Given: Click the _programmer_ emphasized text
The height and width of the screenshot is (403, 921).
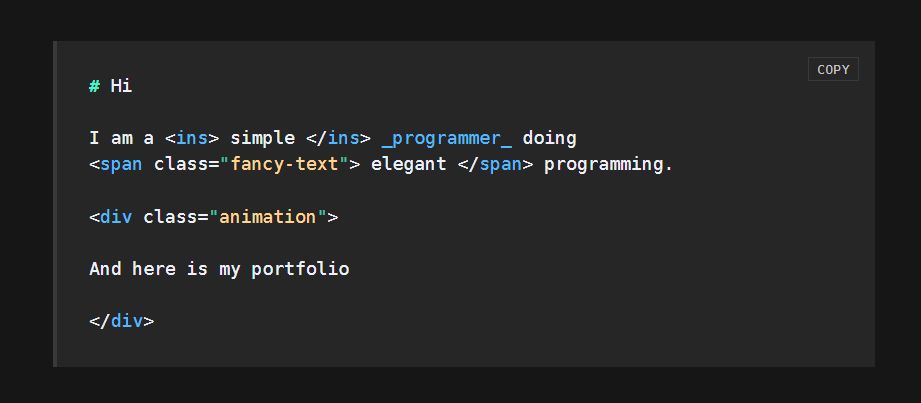Looking at the screenshot, I should pos(446,138).
